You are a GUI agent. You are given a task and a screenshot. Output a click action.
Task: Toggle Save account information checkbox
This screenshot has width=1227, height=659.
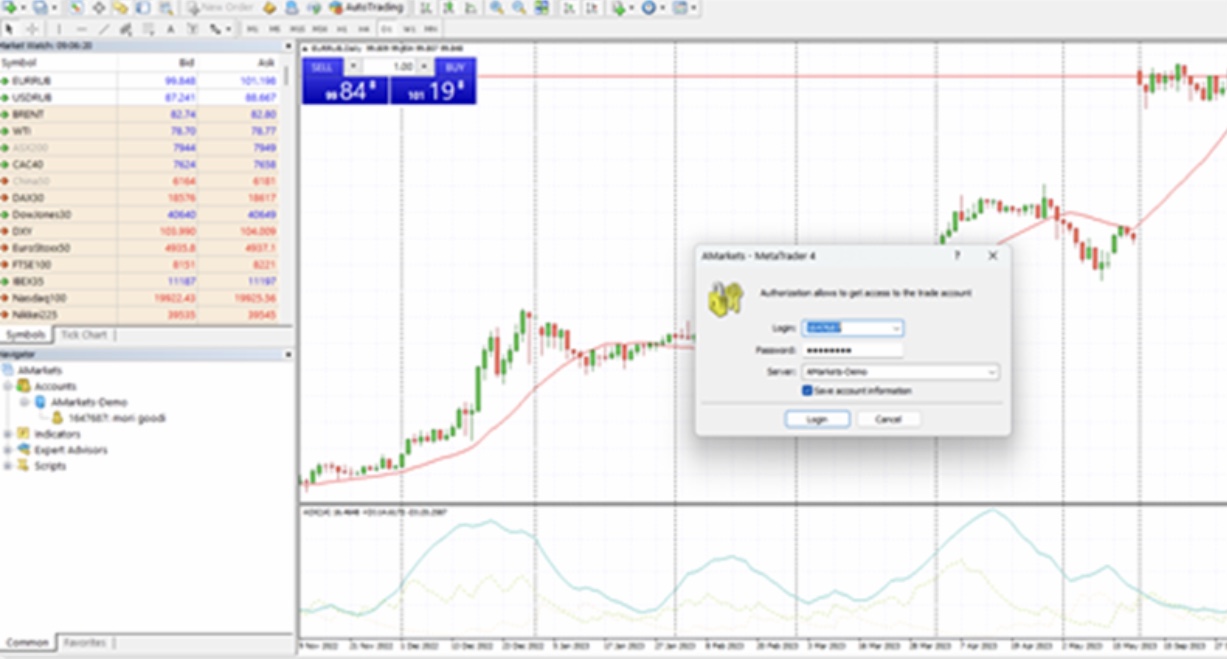click(x=808, y=391)
